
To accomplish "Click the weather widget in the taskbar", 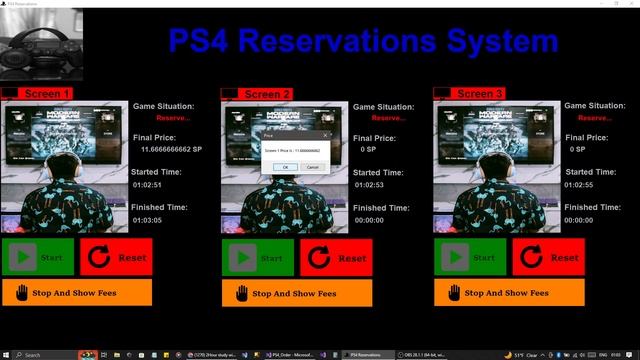I will tap(521, 355).
